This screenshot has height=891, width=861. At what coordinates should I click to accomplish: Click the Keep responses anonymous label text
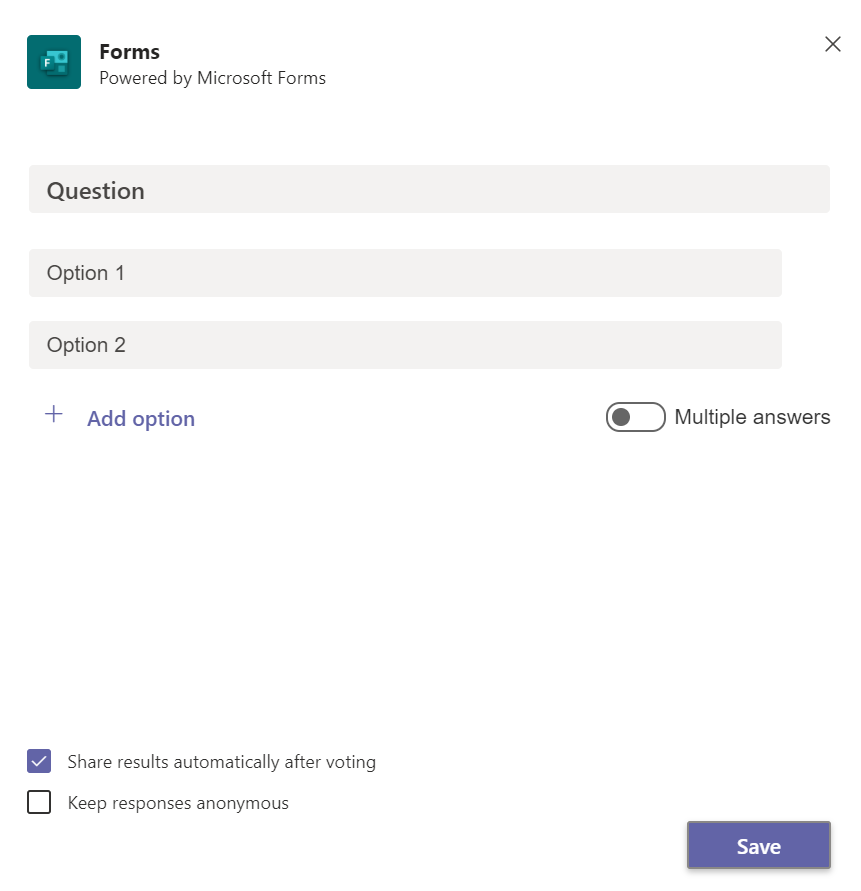(x=178, y=803)
